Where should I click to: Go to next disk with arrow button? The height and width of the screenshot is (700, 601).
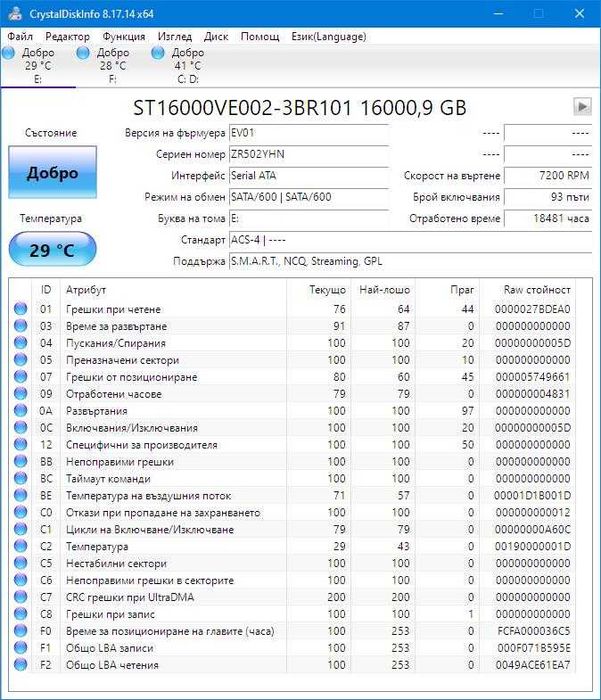click(x=582, y=106)
